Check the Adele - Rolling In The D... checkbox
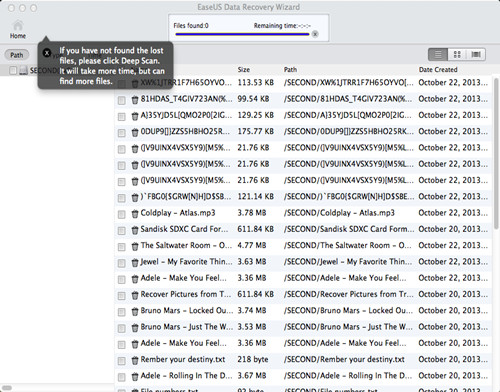 point(122,377)
